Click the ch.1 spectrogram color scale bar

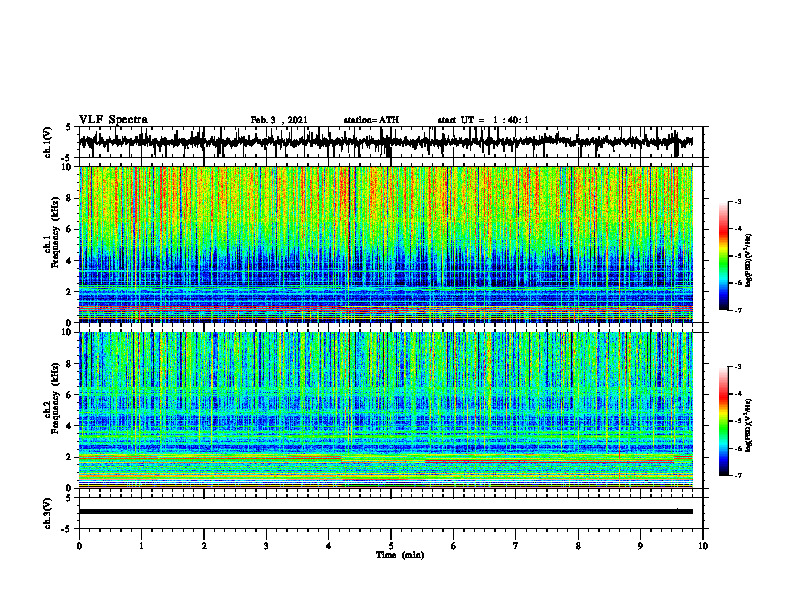[x=724, y=255]
